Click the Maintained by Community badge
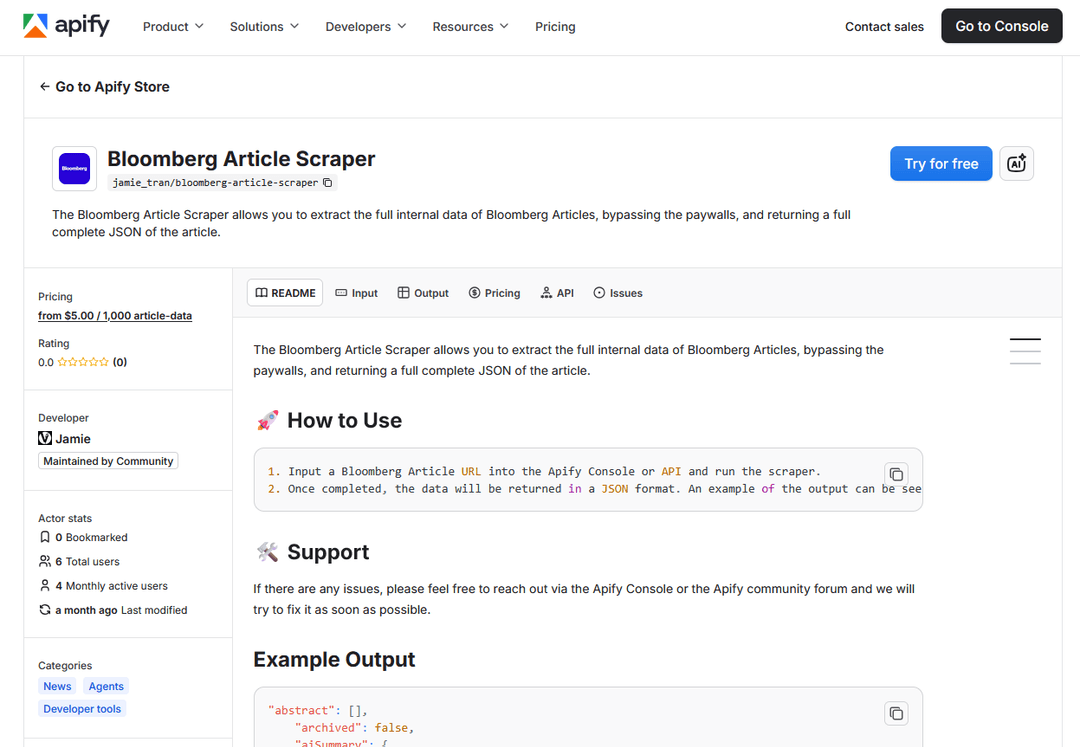Image resolution: width=1080 pixels, height=747 pixels. pos(108,461)
